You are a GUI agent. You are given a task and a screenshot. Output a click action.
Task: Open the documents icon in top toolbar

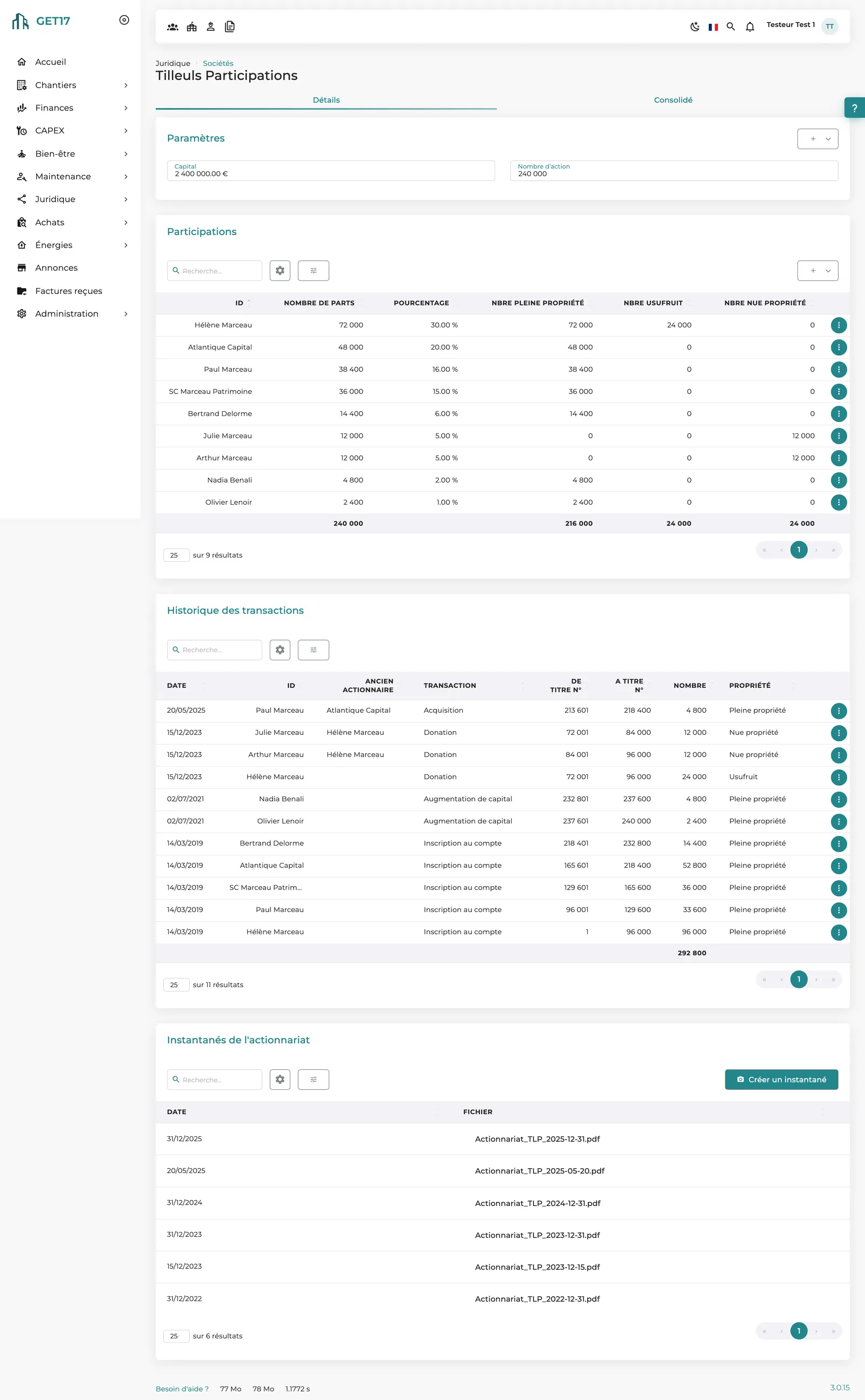(x=229, y=27)
